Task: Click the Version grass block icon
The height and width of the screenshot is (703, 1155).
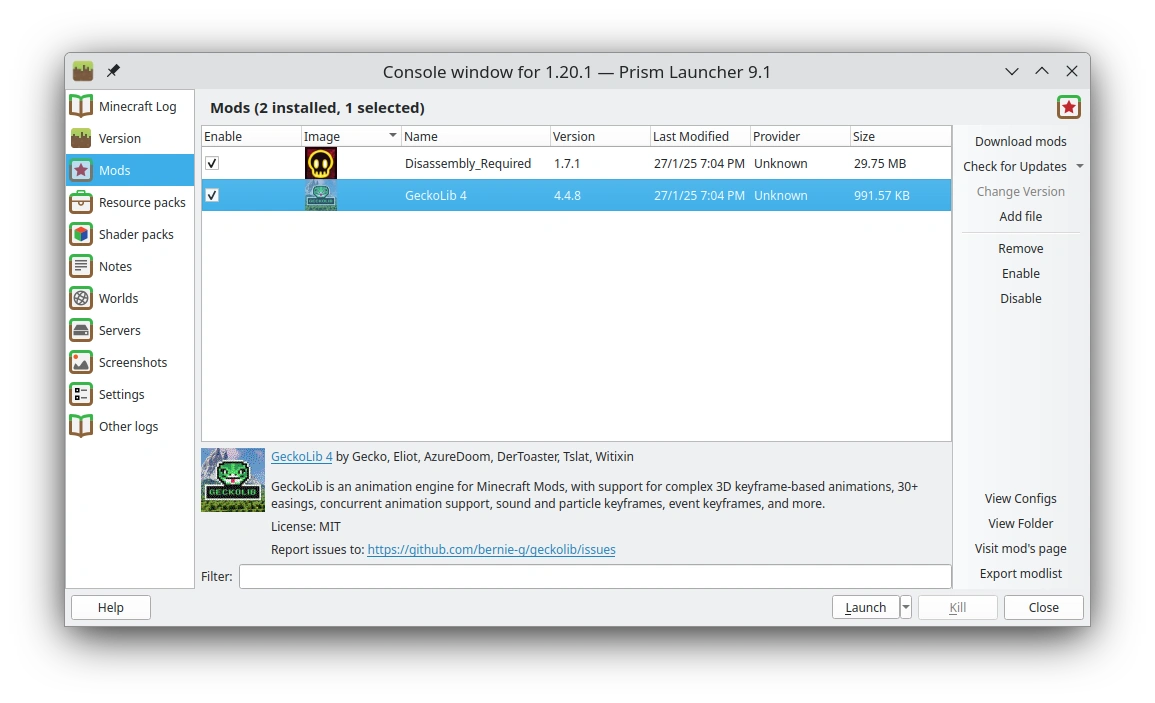Action: coord(81,139)
